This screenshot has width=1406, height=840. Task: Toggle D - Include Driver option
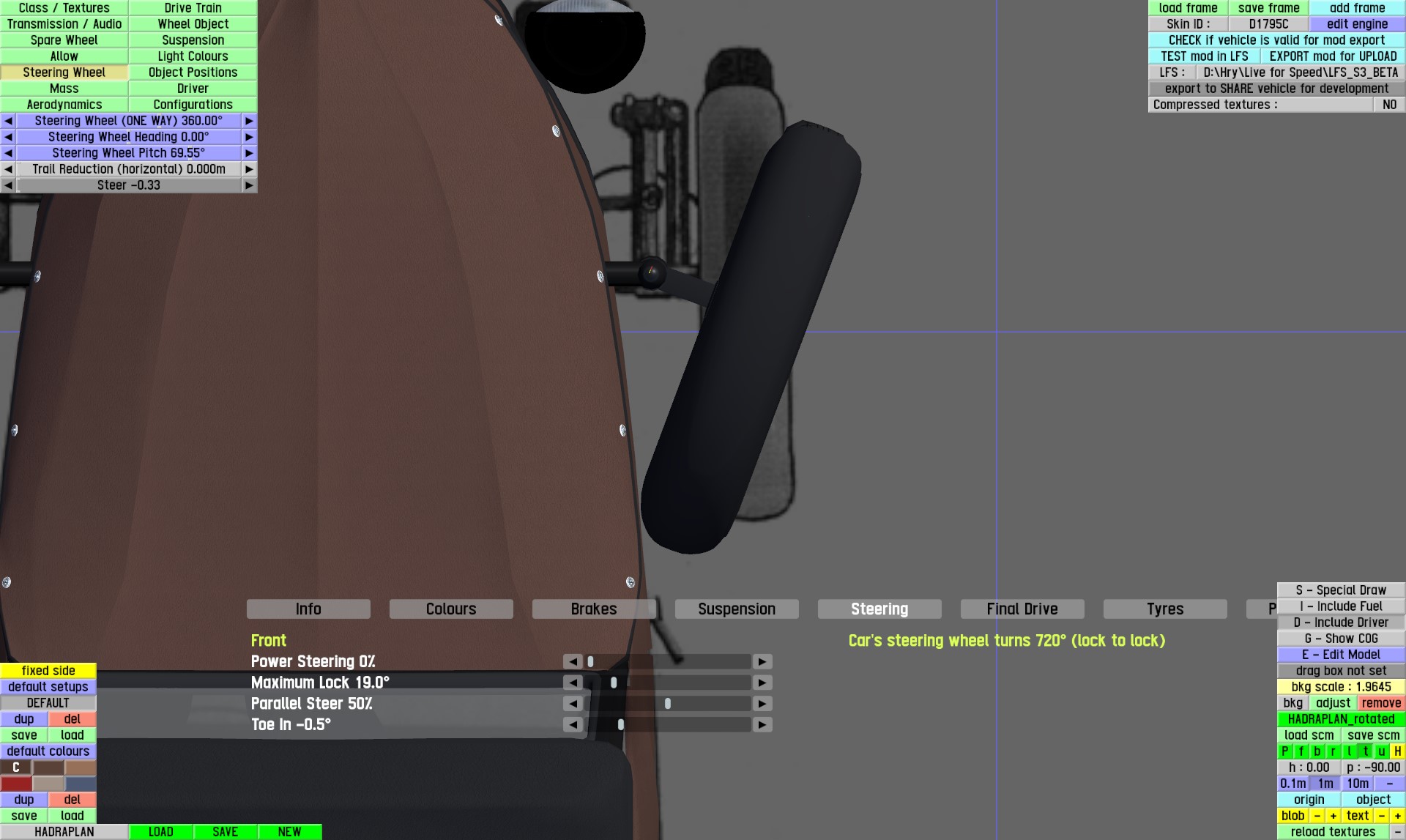pos(1340,622)
